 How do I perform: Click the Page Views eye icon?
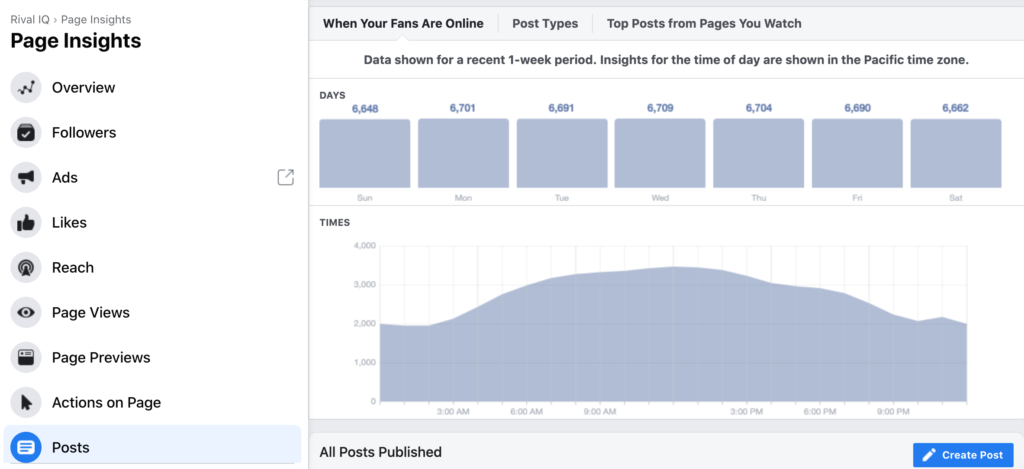pos(26,313)
